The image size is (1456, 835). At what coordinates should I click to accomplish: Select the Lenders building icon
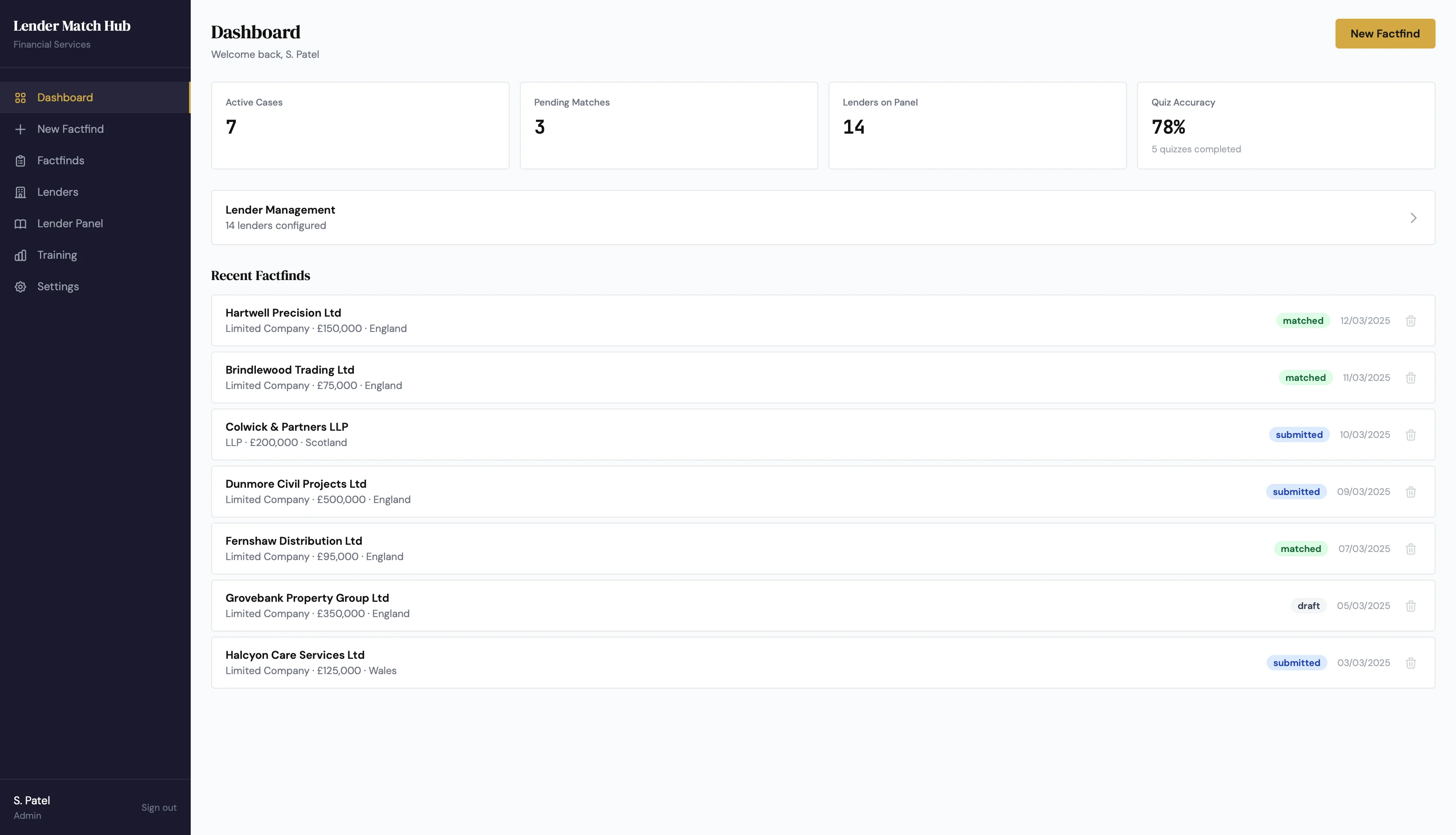pos(21,192)
